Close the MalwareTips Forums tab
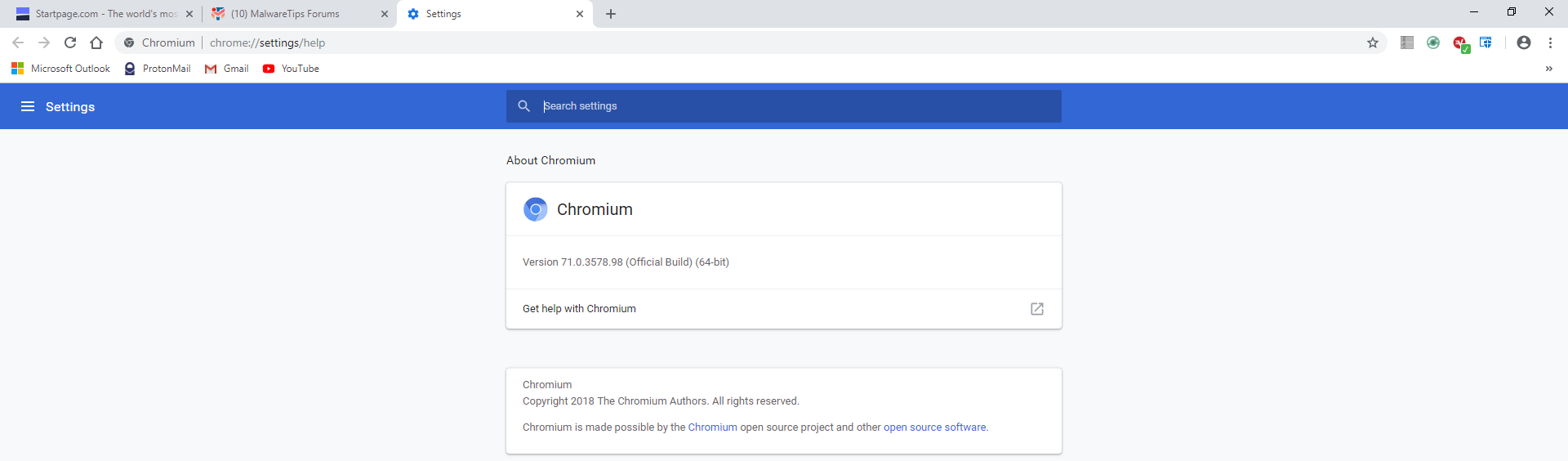 click(x=385, y=14)
